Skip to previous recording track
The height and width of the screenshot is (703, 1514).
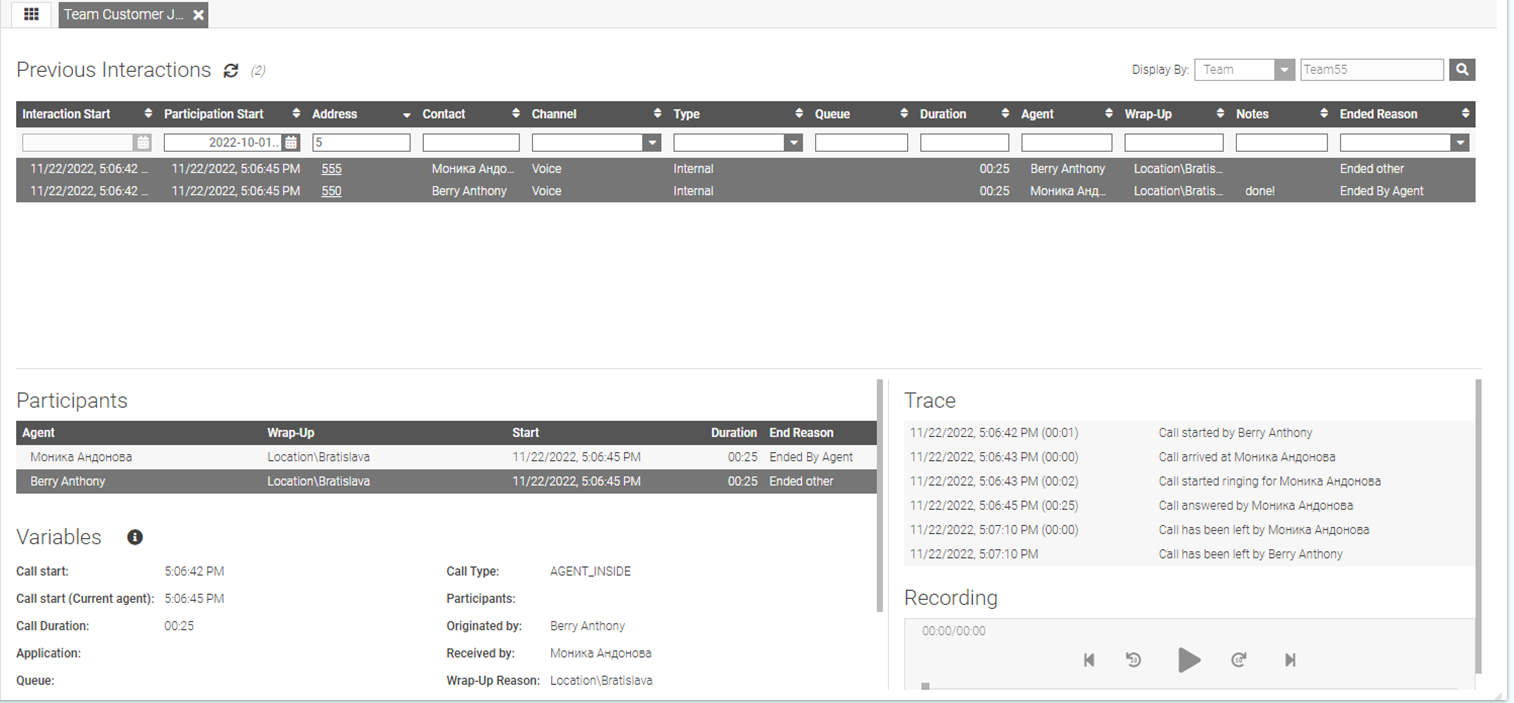tap(1089, 660)
